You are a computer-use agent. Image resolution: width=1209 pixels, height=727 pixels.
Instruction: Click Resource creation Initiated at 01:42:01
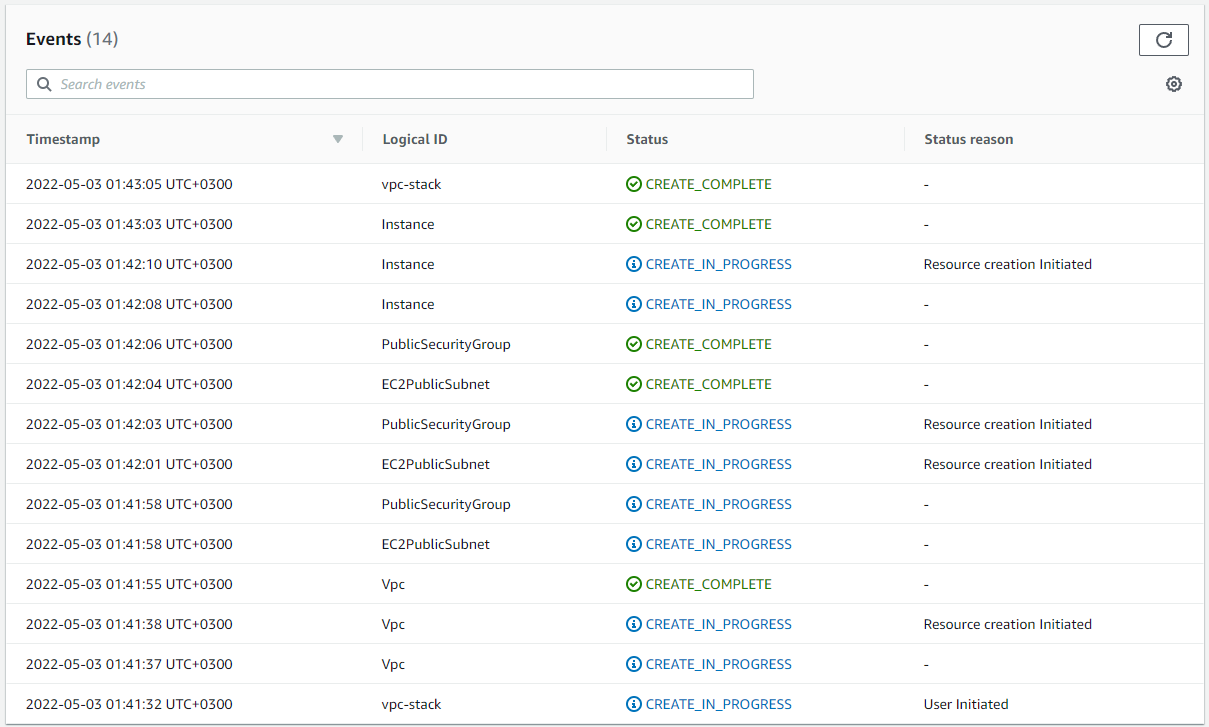[1008, 464]
